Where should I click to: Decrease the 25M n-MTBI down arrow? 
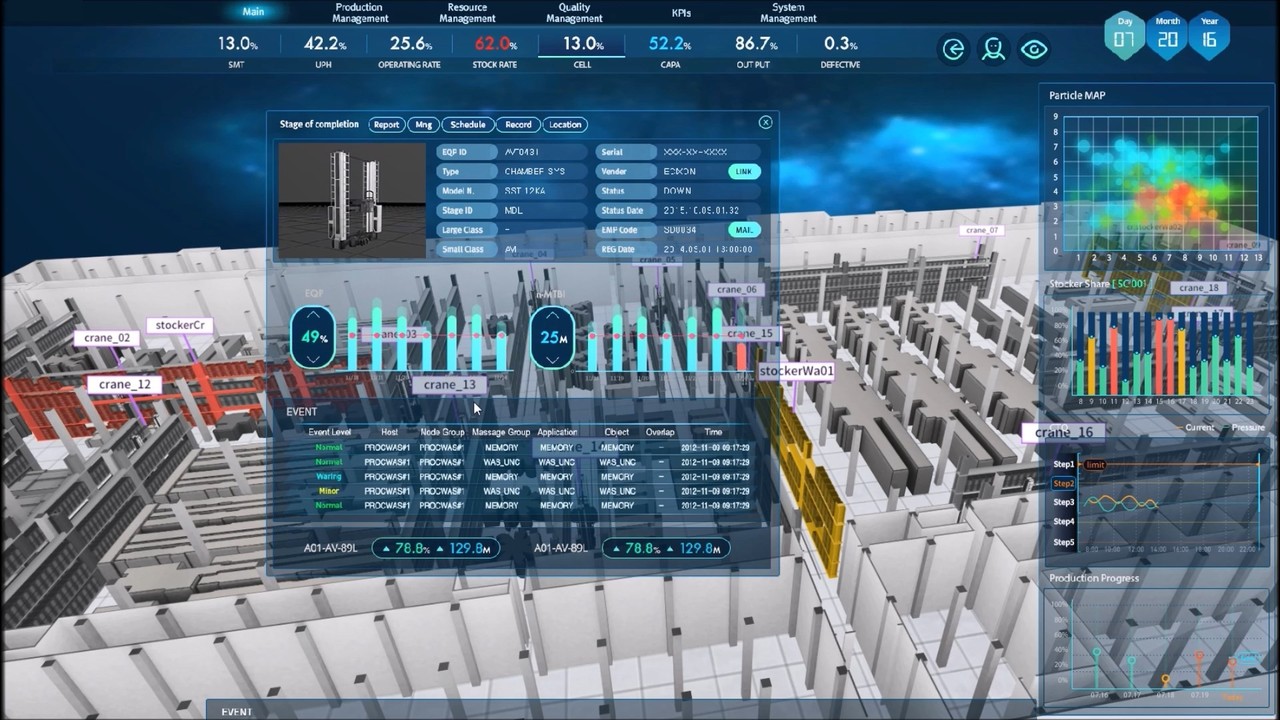[x=552, y=358]
